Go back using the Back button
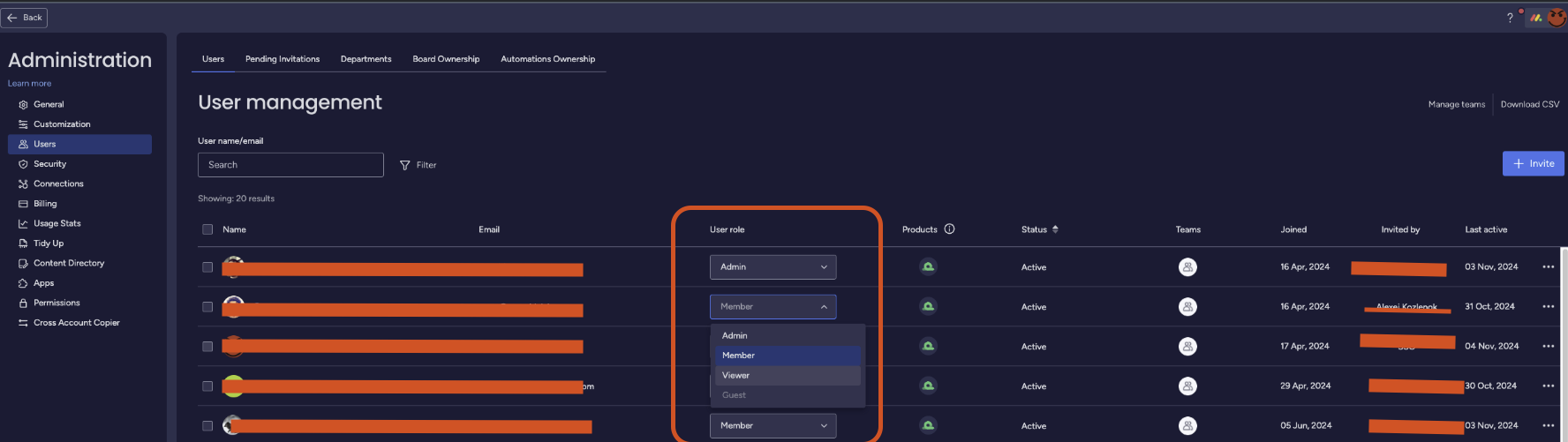This screenshot has width=1568, height=442. [x=25, y=18]
